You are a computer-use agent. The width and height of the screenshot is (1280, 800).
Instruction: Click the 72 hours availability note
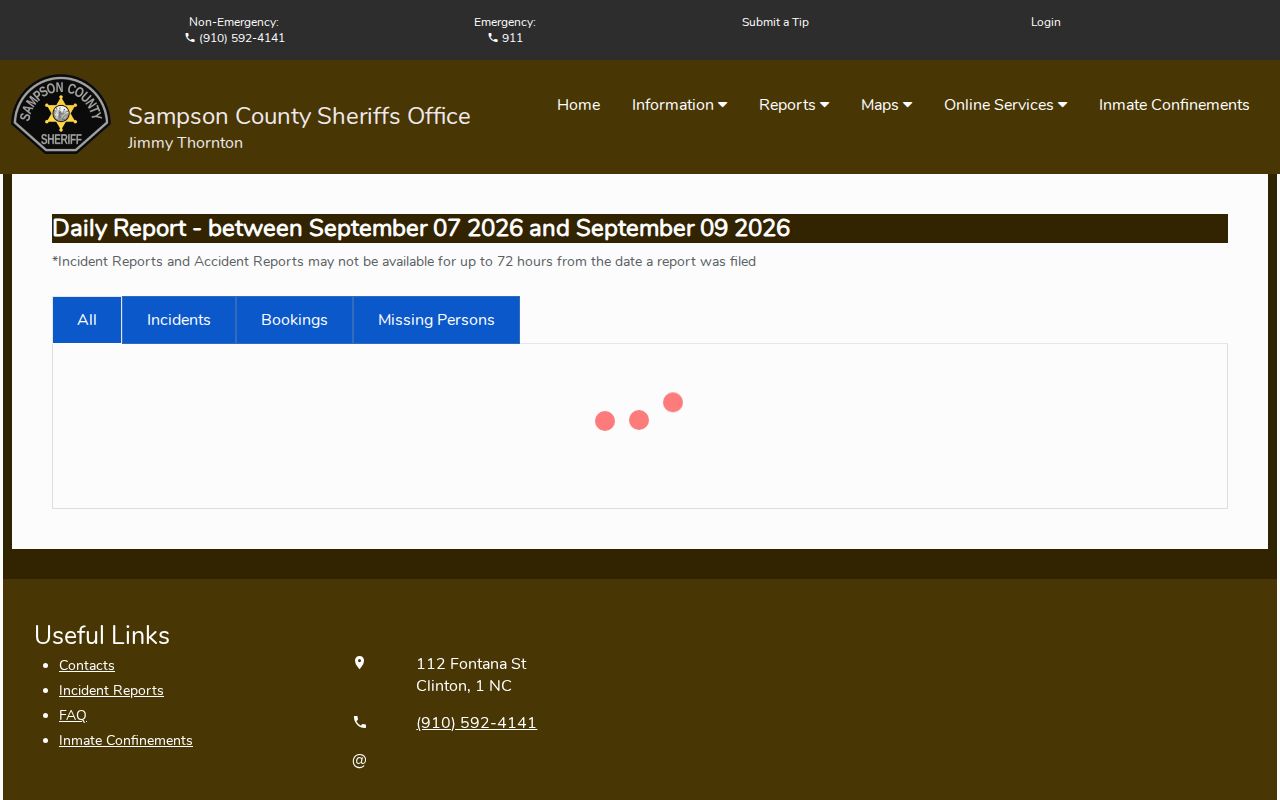[404, 262]
